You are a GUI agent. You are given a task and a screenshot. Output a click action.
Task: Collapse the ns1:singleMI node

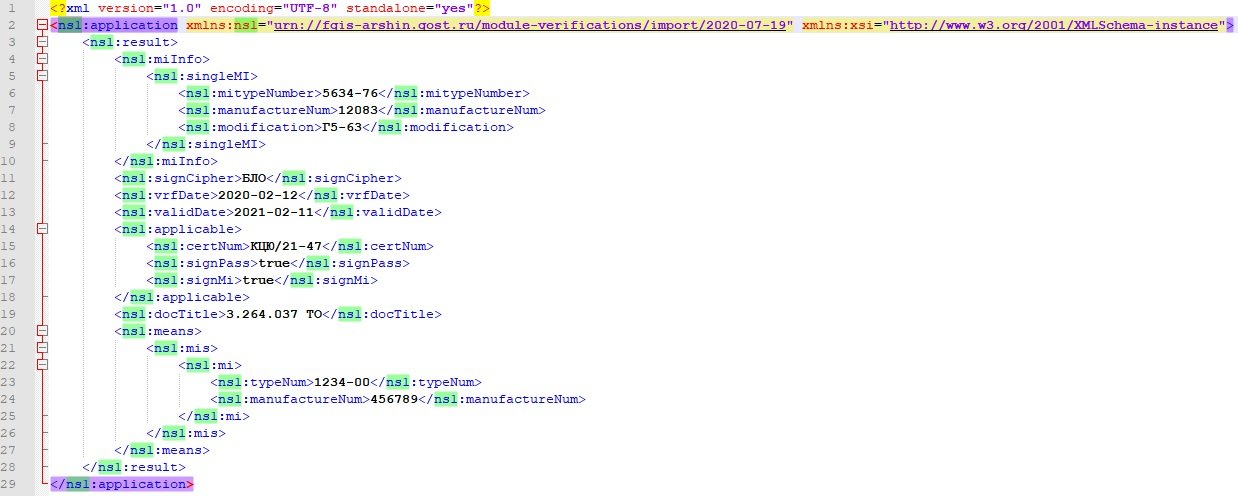pos(41,76)
